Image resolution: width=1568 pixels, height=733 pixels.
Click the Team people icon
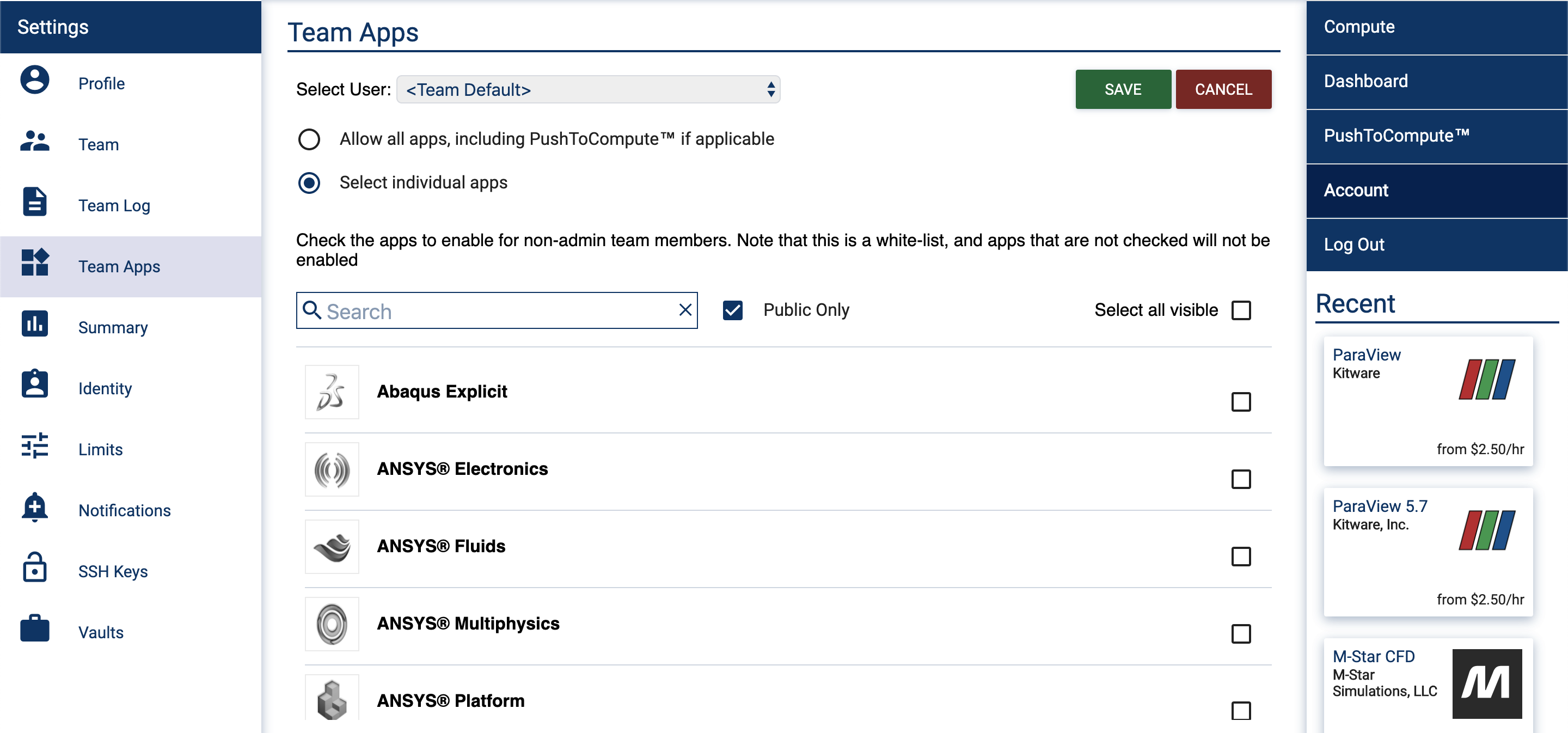tap(35, 141)
